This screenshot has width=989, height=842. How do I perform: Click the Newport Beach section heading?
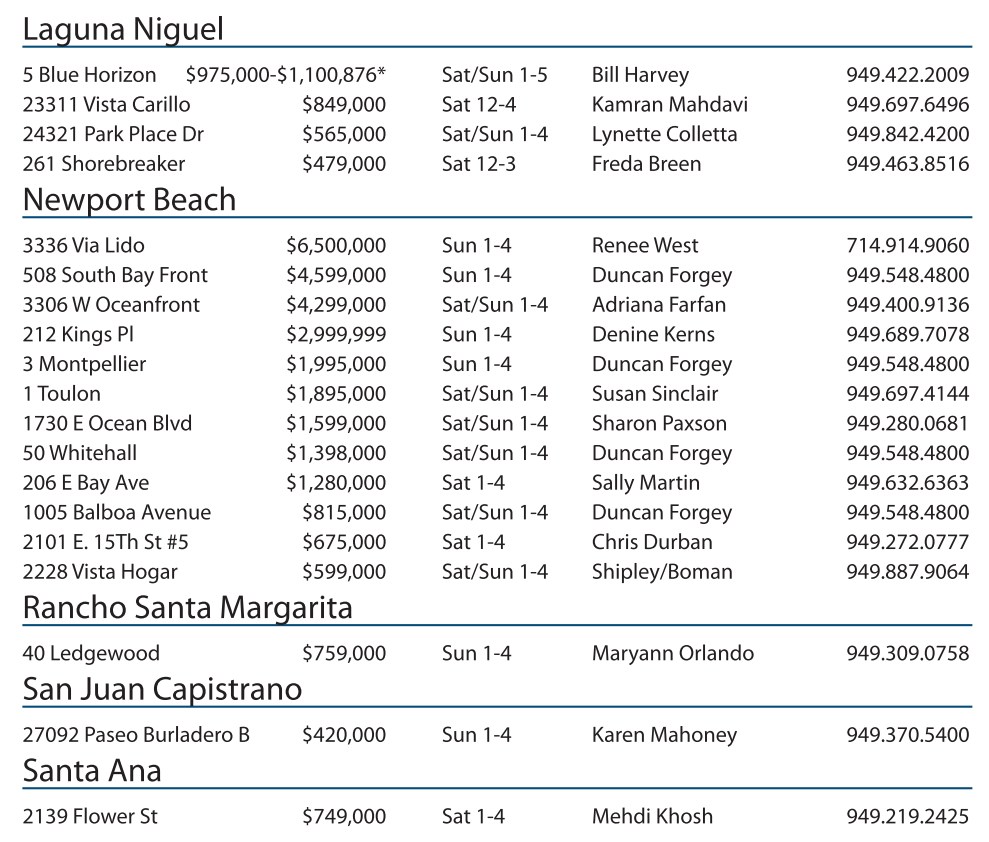129,200
